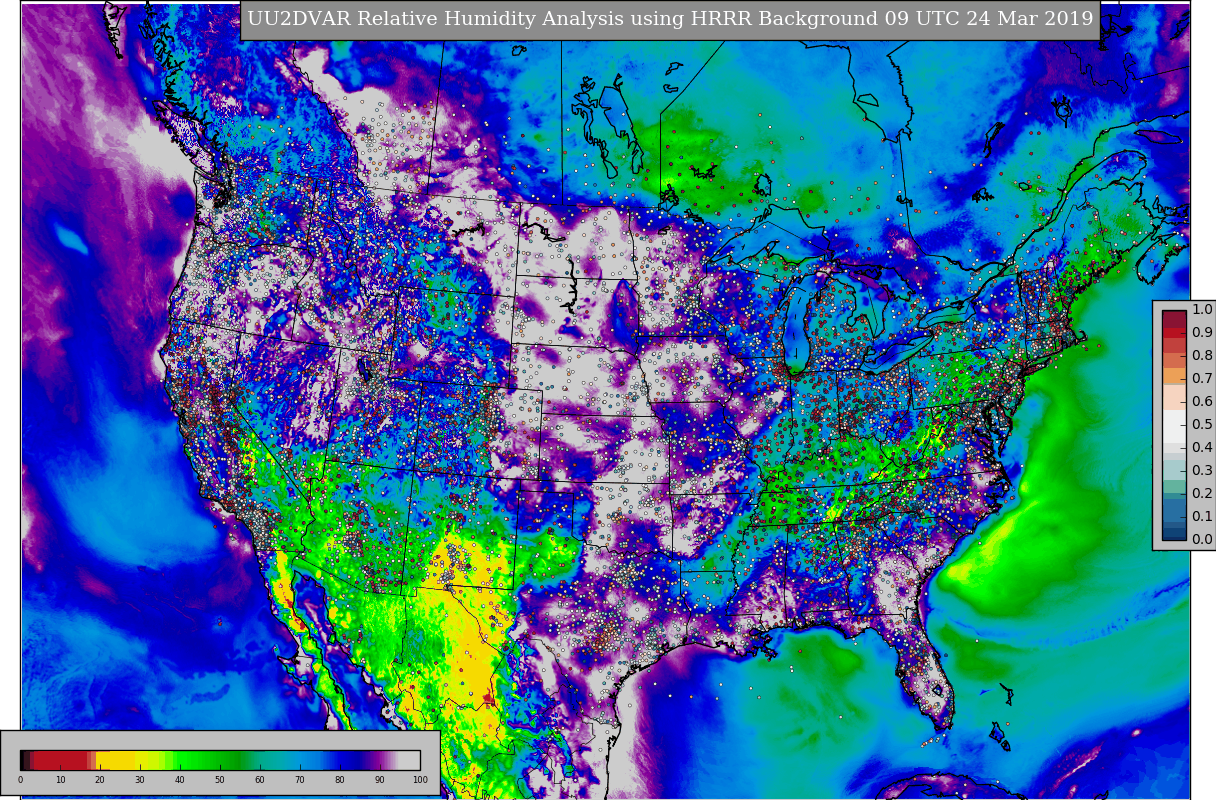Click the 0 tick on humidity colorbar

pos(20,780)
